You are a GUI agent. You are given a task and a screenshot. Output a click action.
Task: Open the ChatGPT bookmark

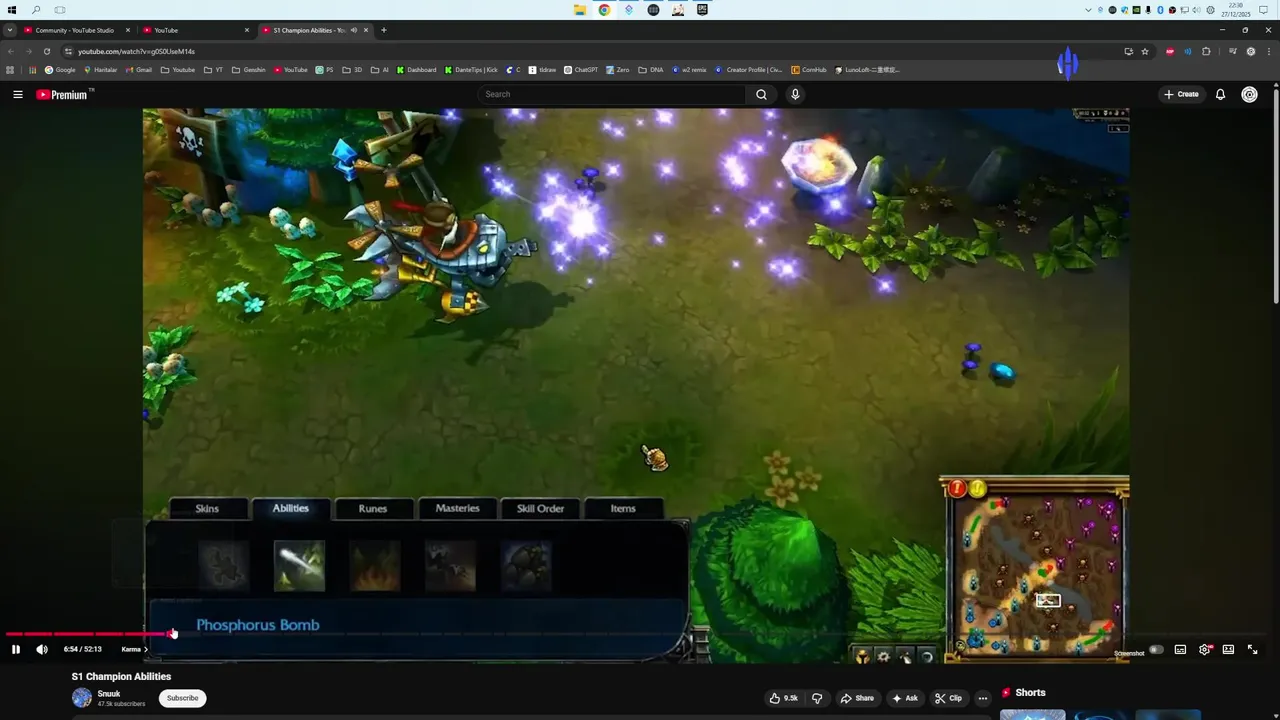[581, 70]
